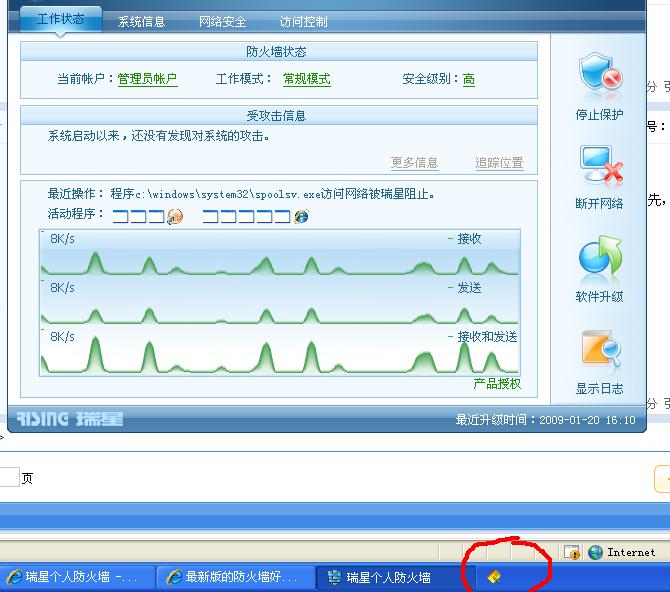This screenshot has width=670, height=592.
Task: Click the Internet Explorer active program icon
Action: click(x=301, y=216)
